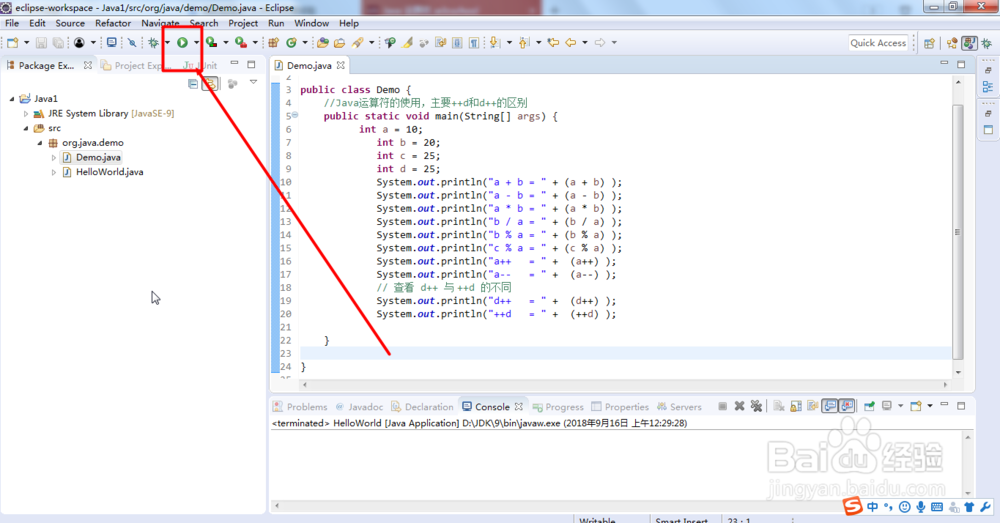Close the Demo.java editor tab

(341, 66)
